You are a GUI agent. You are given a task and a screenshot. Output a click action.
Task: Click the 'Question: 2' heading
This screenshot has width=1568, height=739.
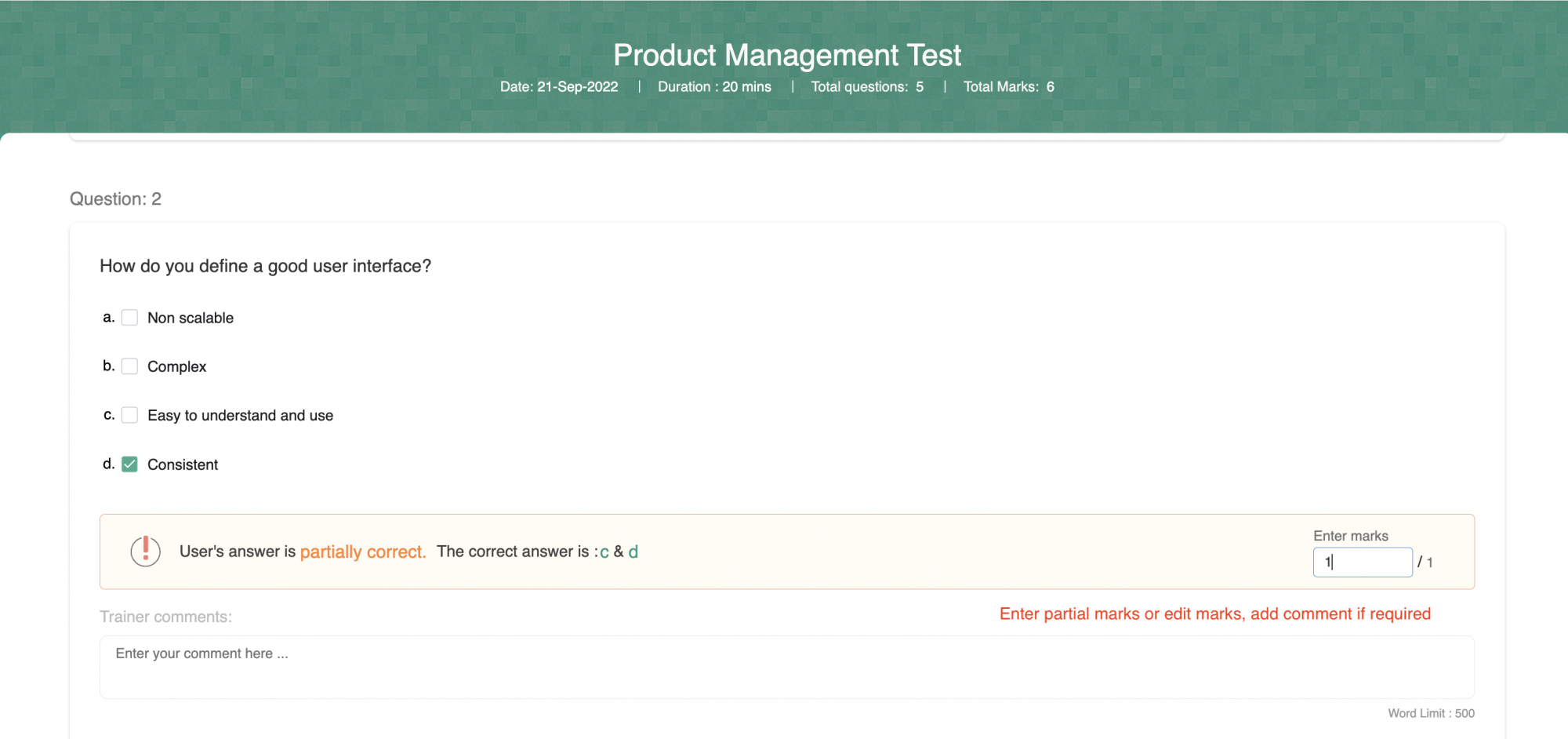115,199
